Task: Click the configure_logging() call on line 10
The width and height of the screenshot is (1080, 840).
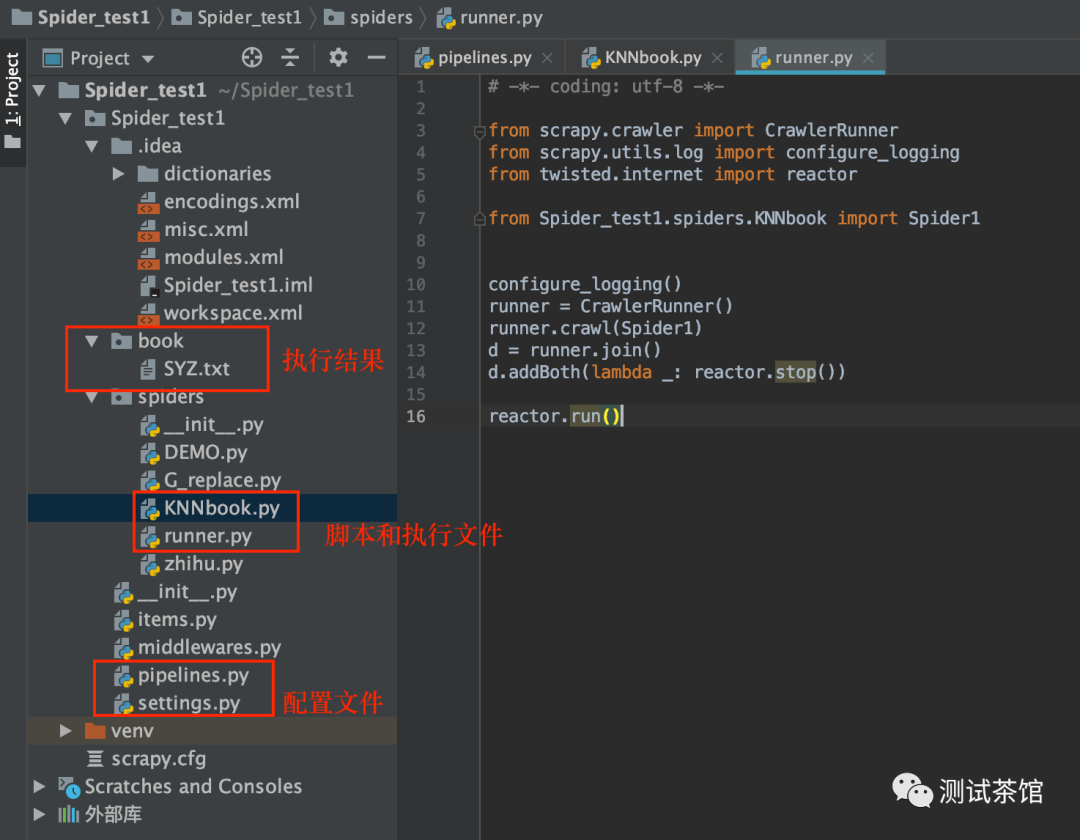Action: pyautogui.click(x=585, y=284)
